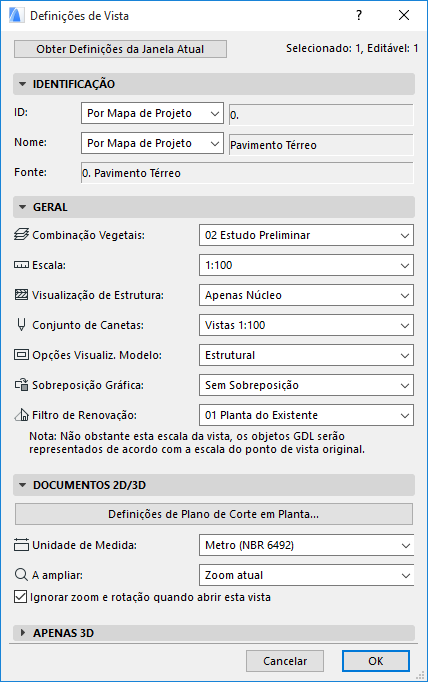Click the ID value field showing 0.
Viewport: 428px width, 682px height.
tap(321, 115)
